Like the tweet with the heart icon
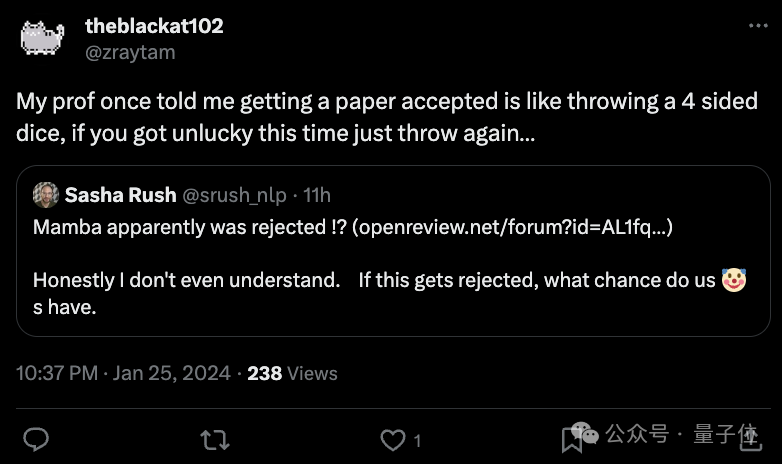This screenshot has width=782, height=464. (x=393, y=439)
